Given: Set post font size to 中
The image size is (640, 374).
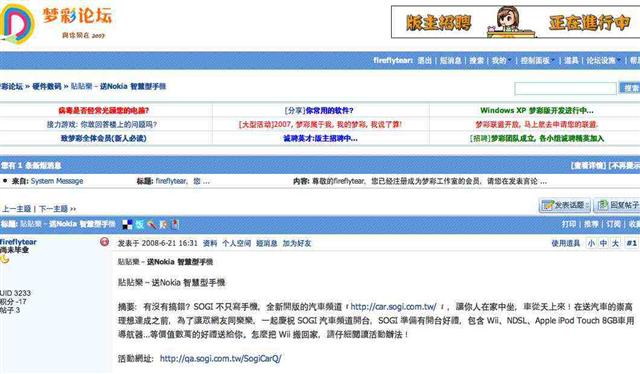Looking at the screenshot, I should 603,243.
